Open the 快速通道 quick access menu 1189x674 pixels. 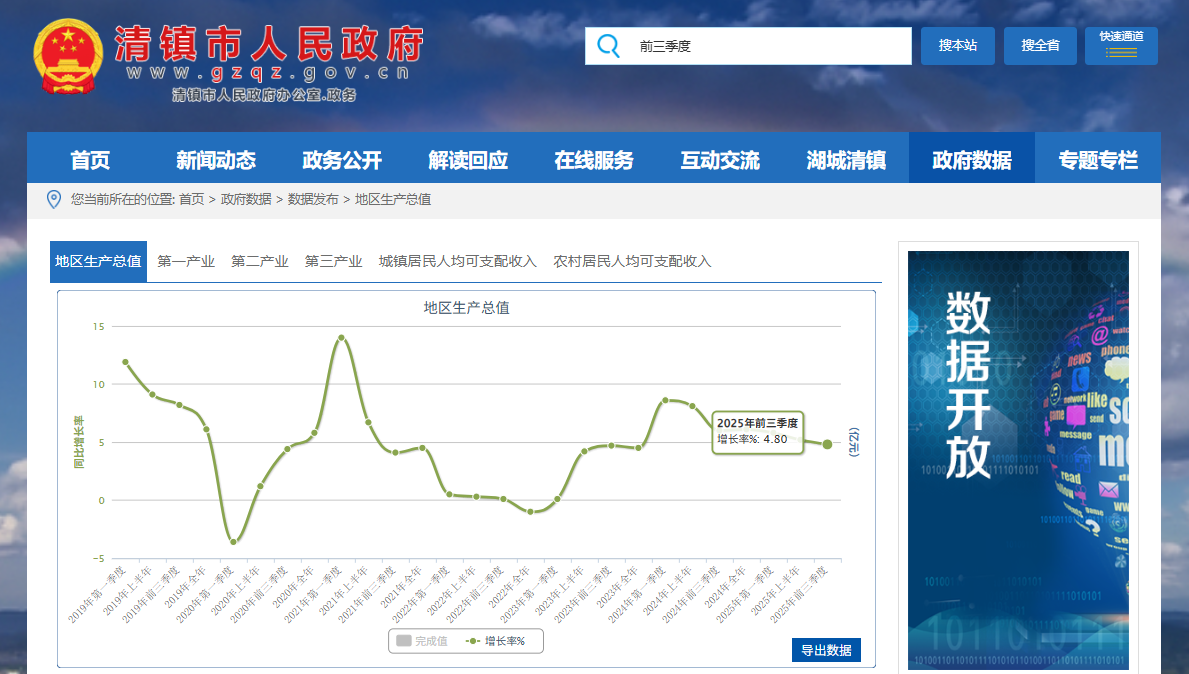coord(1121,46)
